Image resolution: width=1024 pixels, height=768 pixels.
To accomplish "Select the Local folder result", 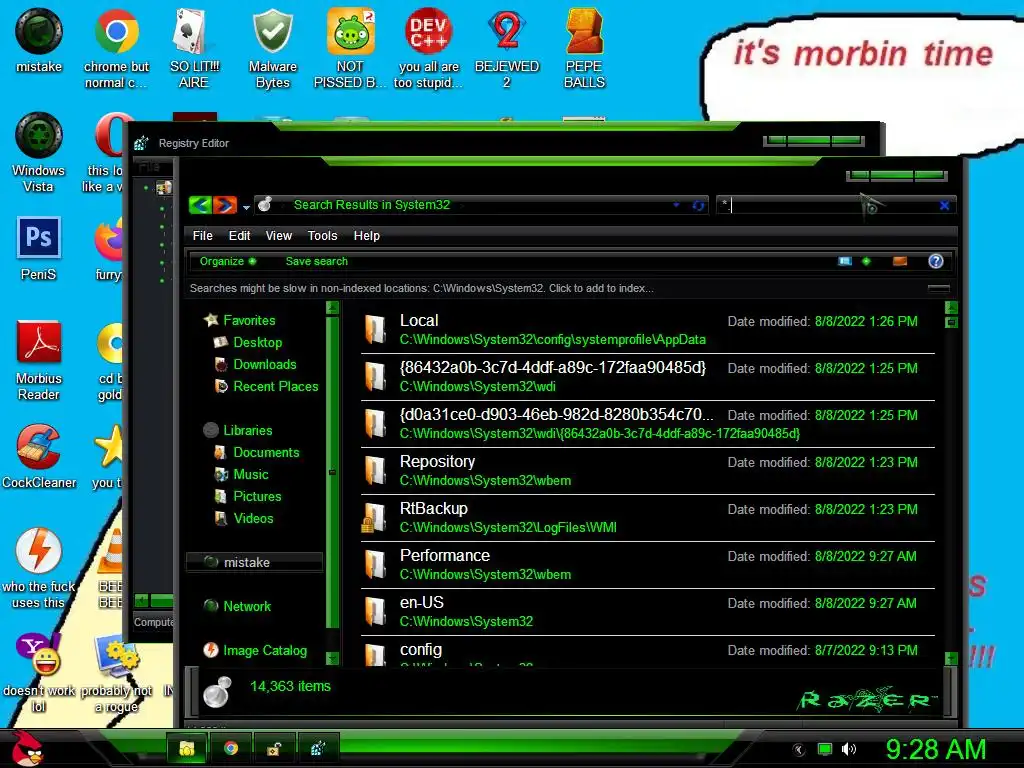I will click(x=648, y=330).
